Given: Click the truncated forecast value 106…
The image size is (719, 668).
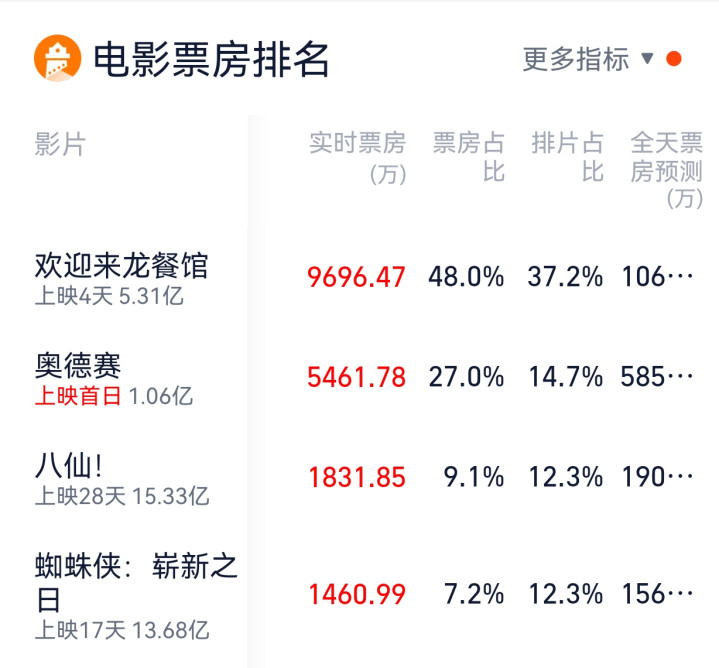Looking at the screenshot, I should [657, 277].
